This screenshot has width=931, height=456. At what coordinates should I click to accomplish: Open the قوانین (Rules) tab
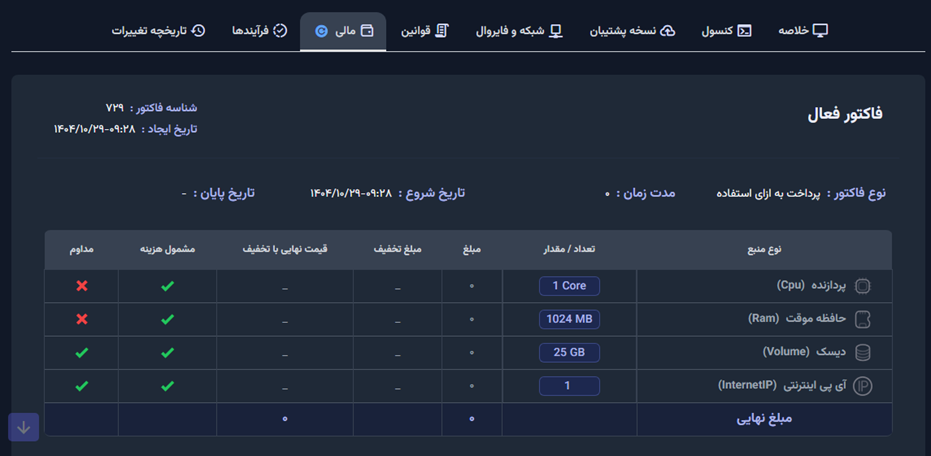[424, 31]
